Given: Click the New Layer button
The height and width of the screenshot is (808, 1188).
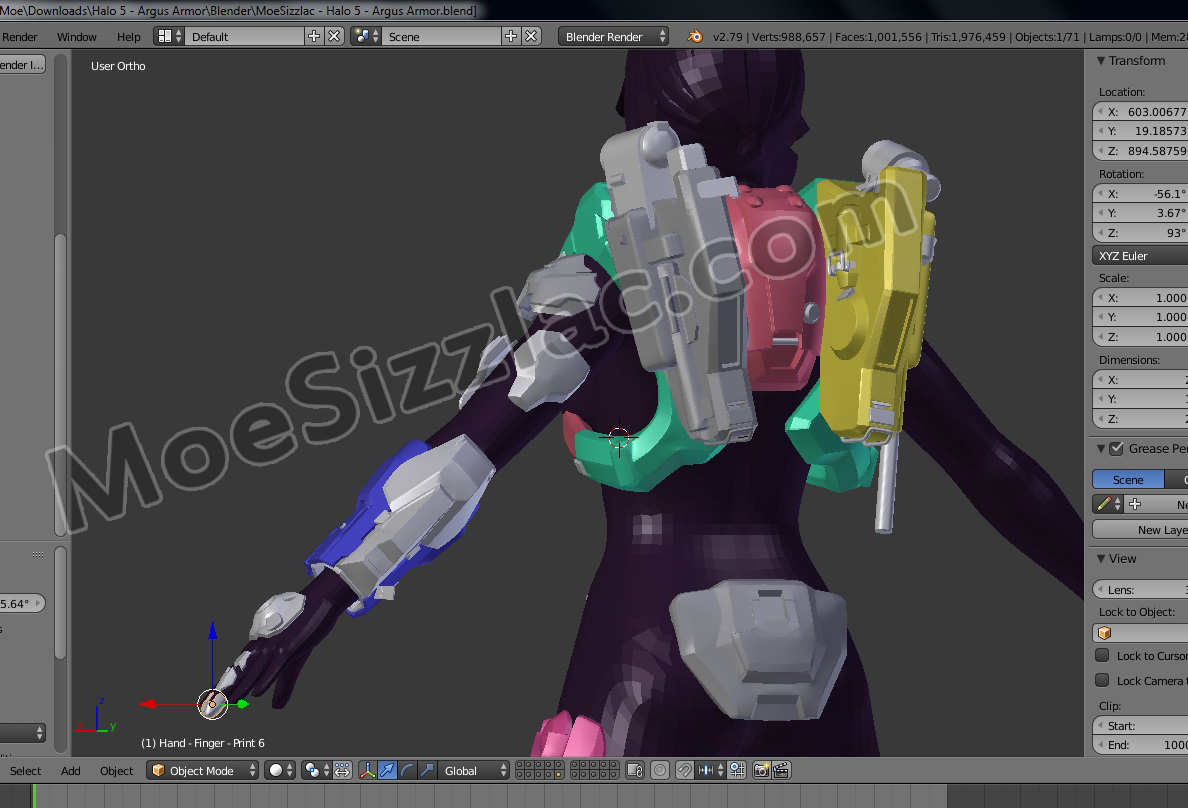Looking at the screenshot, I should 1140,529.
